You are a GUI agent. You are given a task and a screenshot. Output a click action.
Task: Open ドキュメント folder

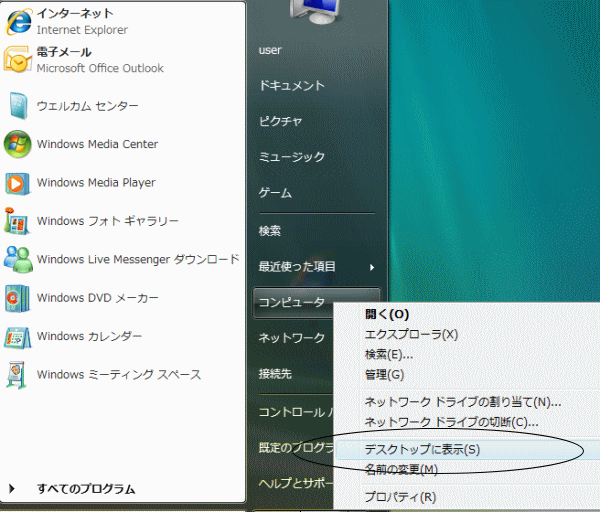pyautogui.click(x=292, y=85)
